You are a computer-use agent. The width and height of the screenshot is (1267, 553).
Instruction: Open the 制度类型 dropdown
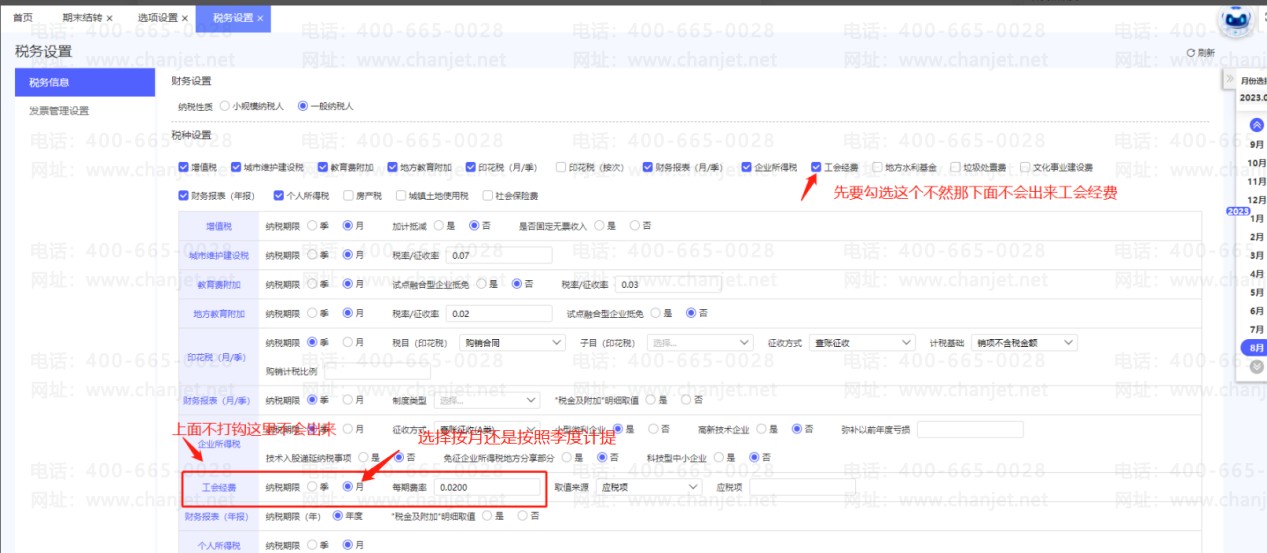click(x=486, y=400)
